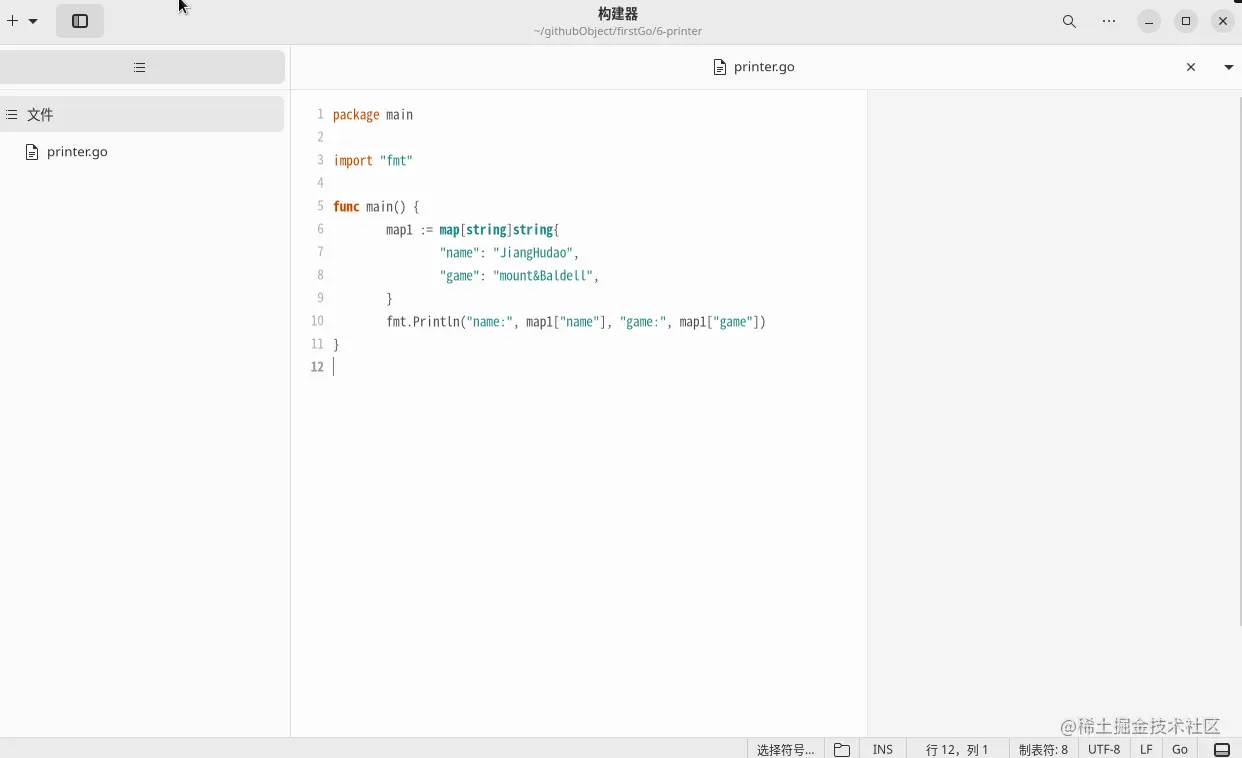Screen dimensions: 1242x758
Task: Toggle LF line ending indicator
Action: pyautogui.click(x=1146, y=749)
